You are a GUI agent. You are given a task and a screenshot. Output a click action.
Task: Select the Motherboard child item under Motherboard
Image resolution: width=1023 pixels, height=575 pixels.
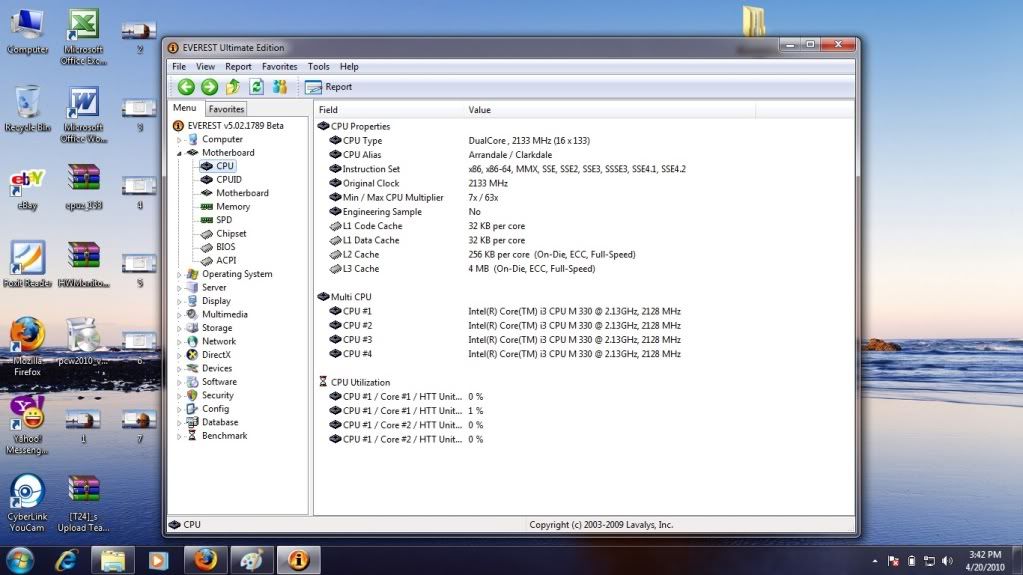[x=242, y=193]
